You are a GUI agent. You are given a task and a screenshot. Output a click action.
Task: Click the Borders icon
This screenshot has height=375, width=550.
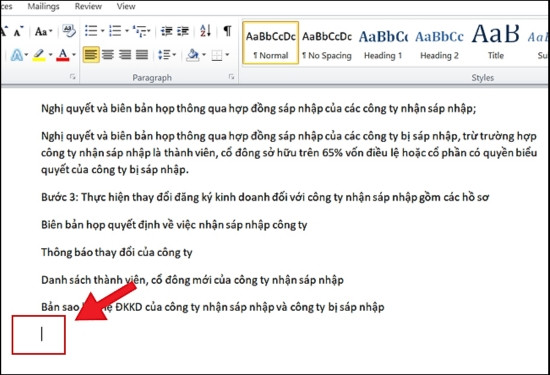click(x=217, y=55)
